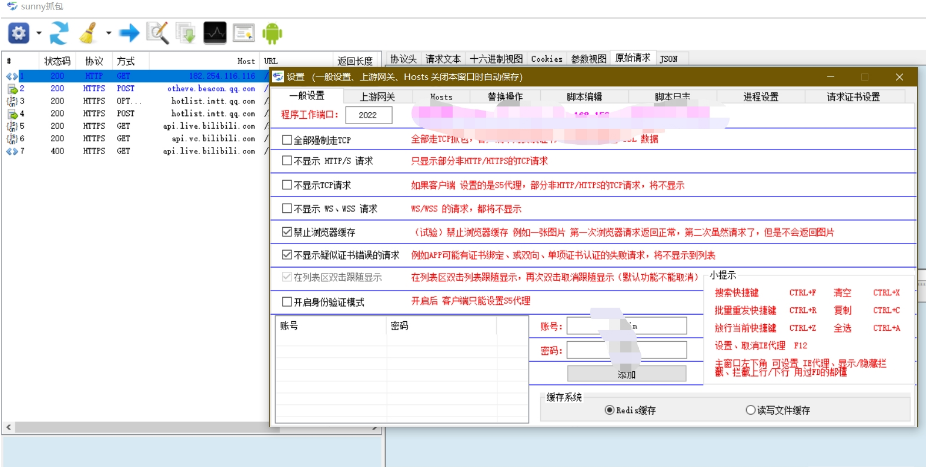
Task: Switch to the 替换操作 tab
Action: 505,97
